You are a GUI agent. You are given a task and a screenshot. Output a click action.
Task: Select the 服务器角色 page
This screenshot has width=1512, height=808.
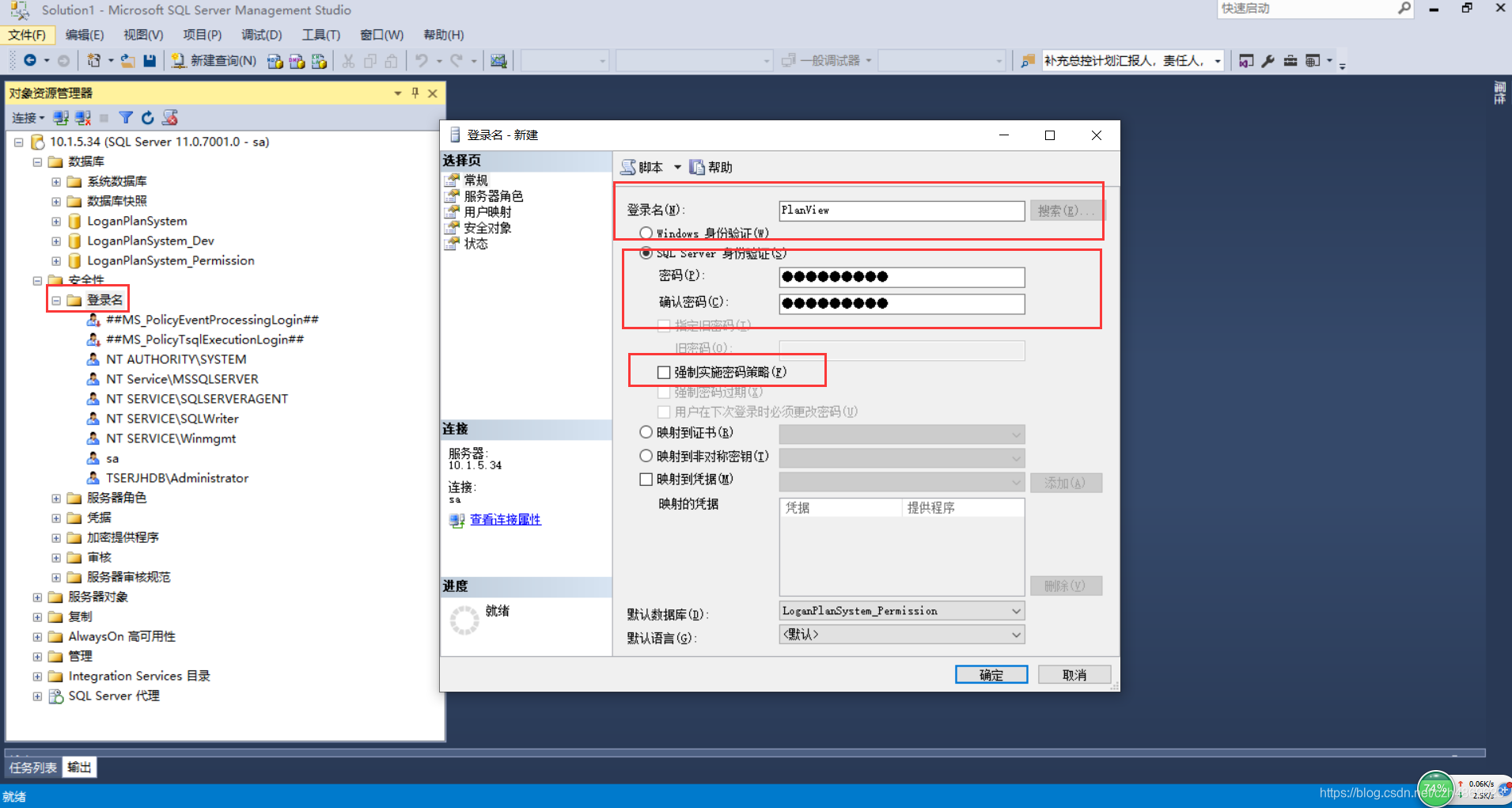493,195
